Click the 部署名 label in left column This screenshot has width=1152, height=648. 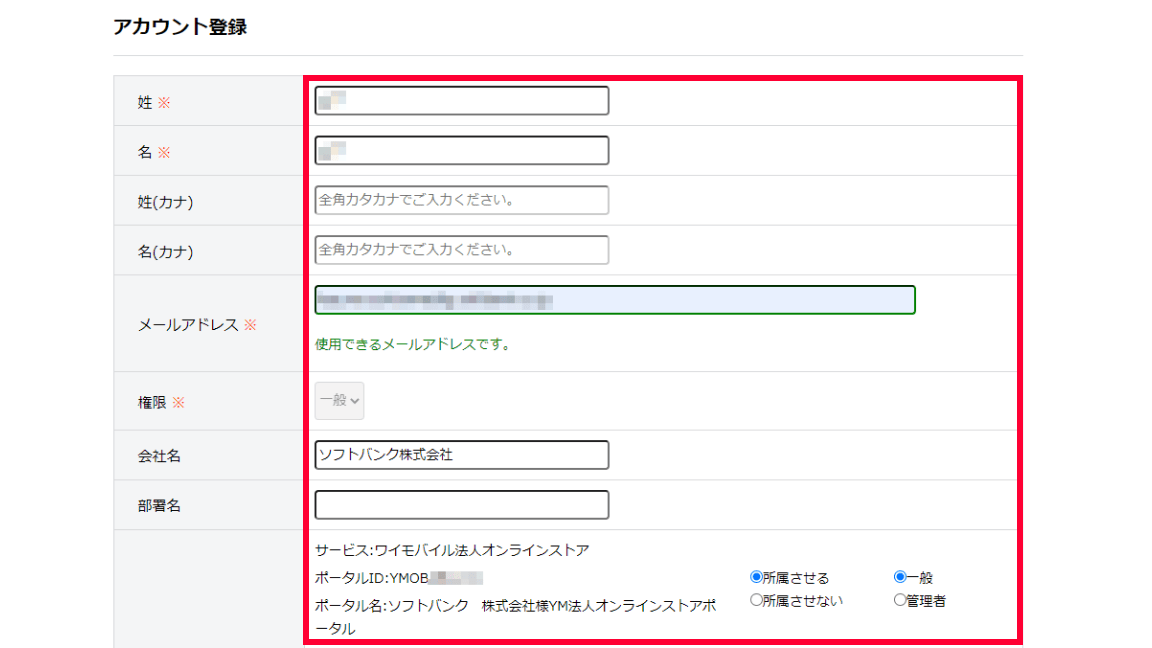point(159,506)
